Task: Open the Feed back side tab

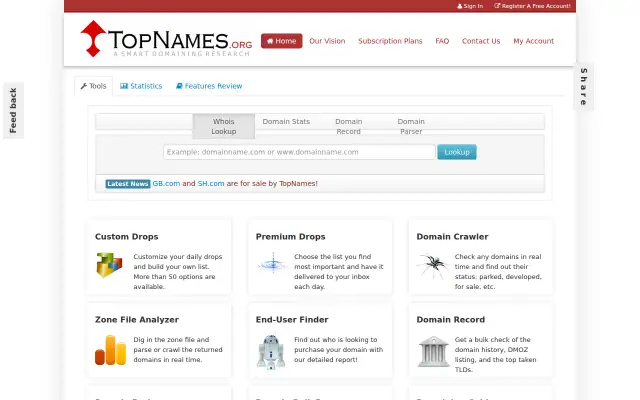Action: pos(13,110)
